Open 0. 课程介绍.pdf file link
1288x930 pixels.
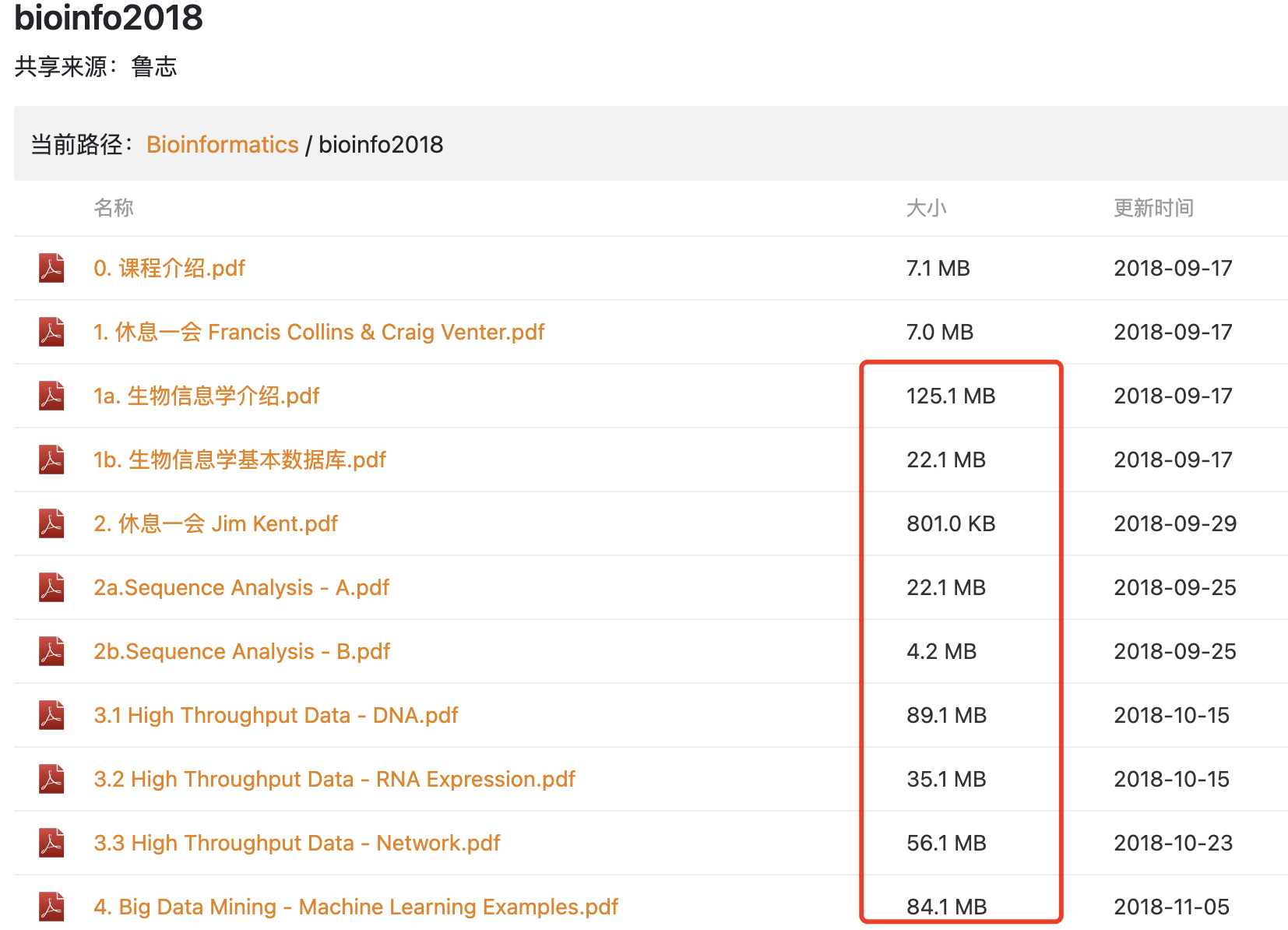pos(169,269)
